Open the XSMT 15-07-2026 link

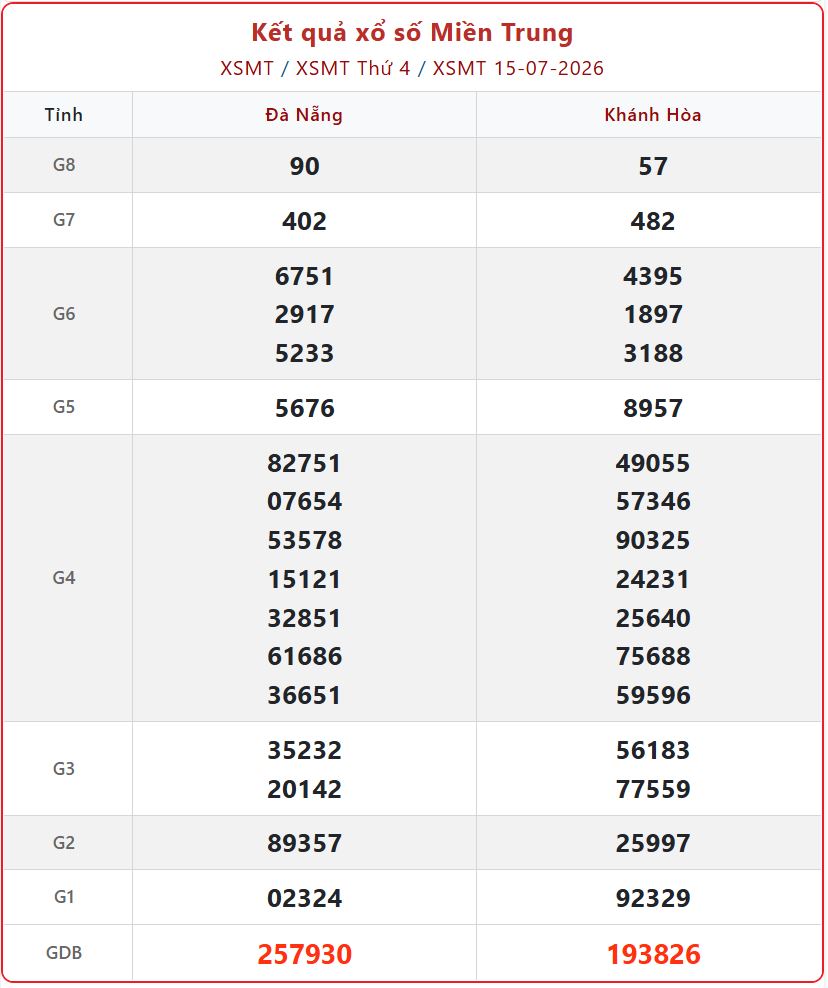point(518,68)
